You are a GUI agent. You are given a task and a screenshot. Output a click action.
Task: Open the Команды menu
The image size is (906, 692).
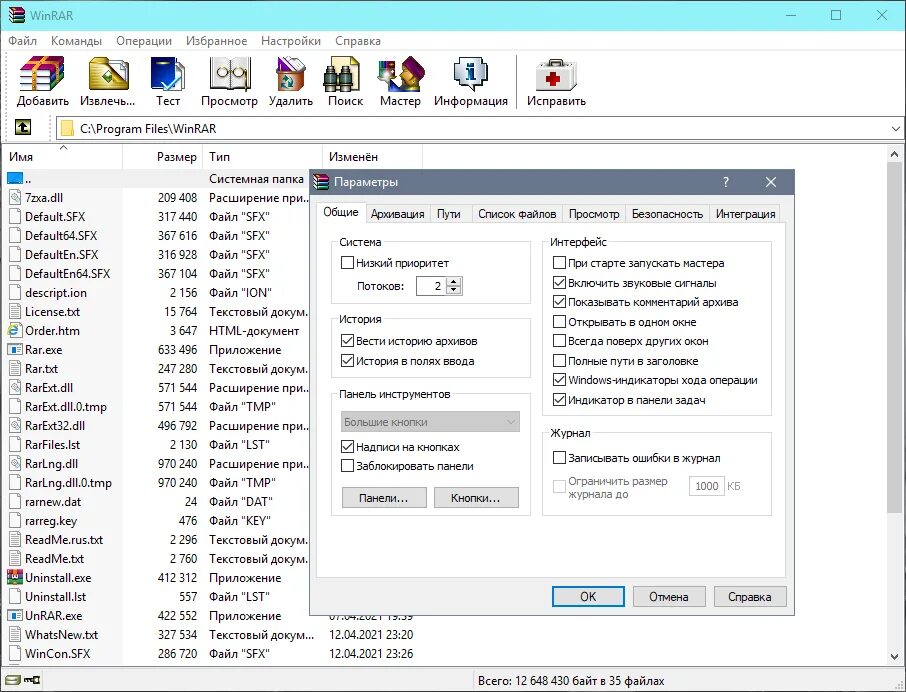76,41
